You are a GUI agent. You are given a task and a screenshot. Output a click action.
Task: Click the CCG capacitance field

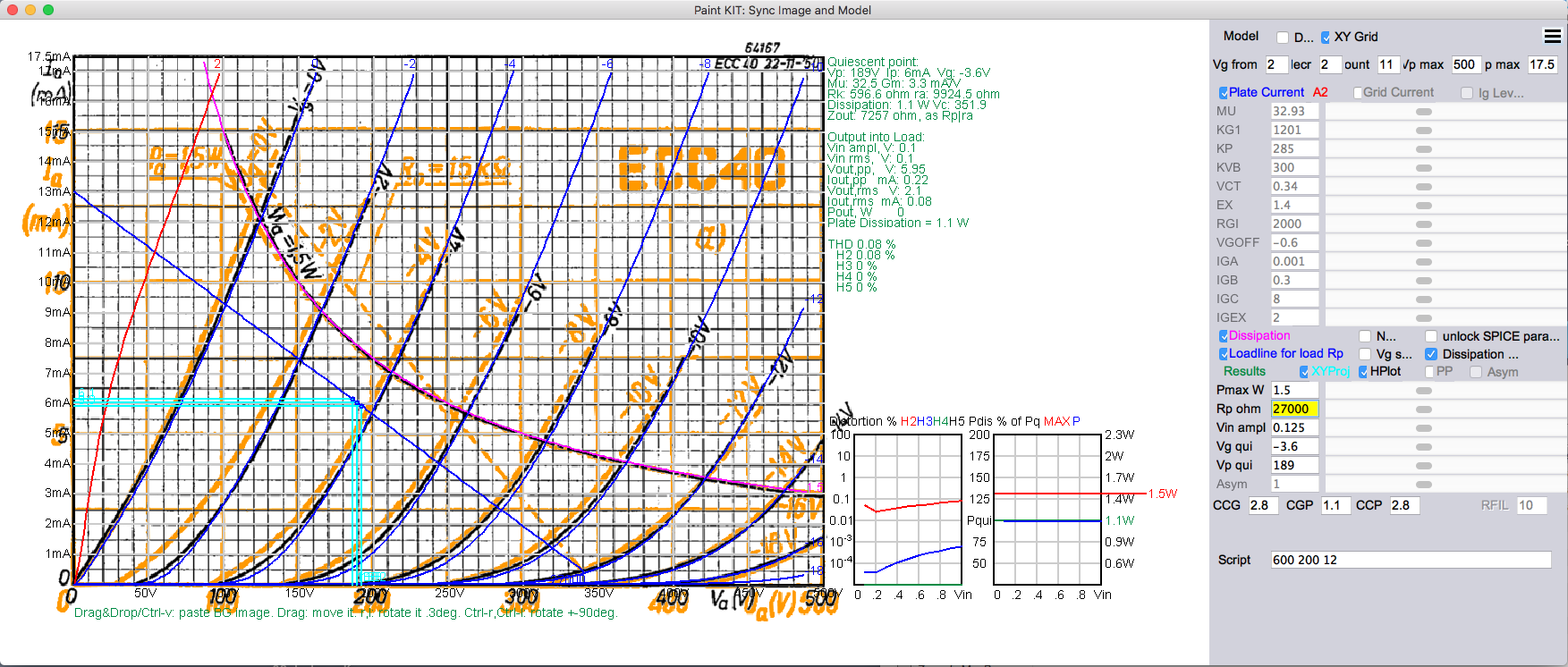click(x=1263, y=505)
